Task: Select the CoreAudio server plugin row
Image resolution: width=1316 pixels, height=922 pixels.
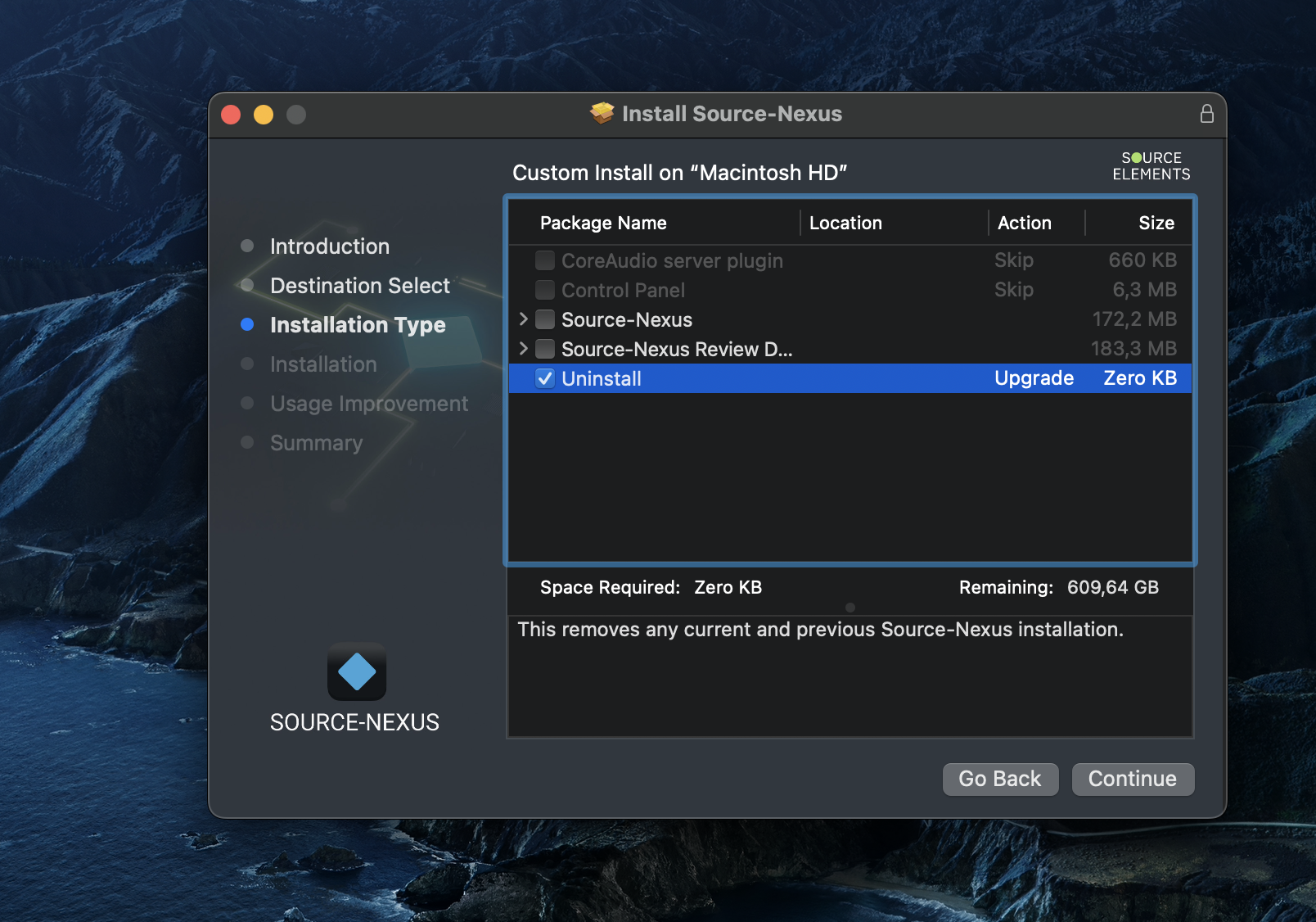Action: (x=671, y=260)
